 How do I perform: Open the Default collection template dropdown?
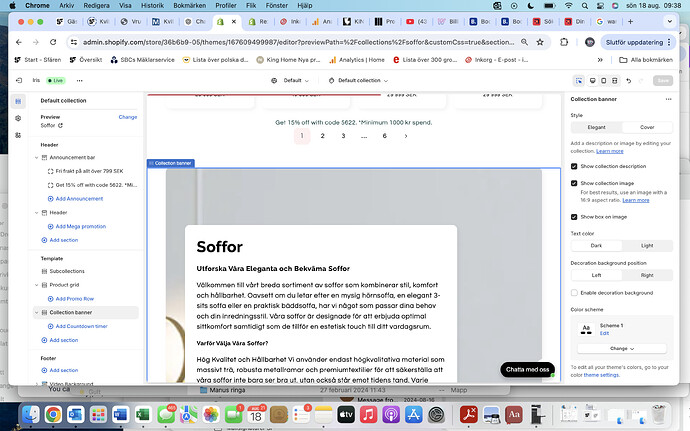[x=359, y=81]
